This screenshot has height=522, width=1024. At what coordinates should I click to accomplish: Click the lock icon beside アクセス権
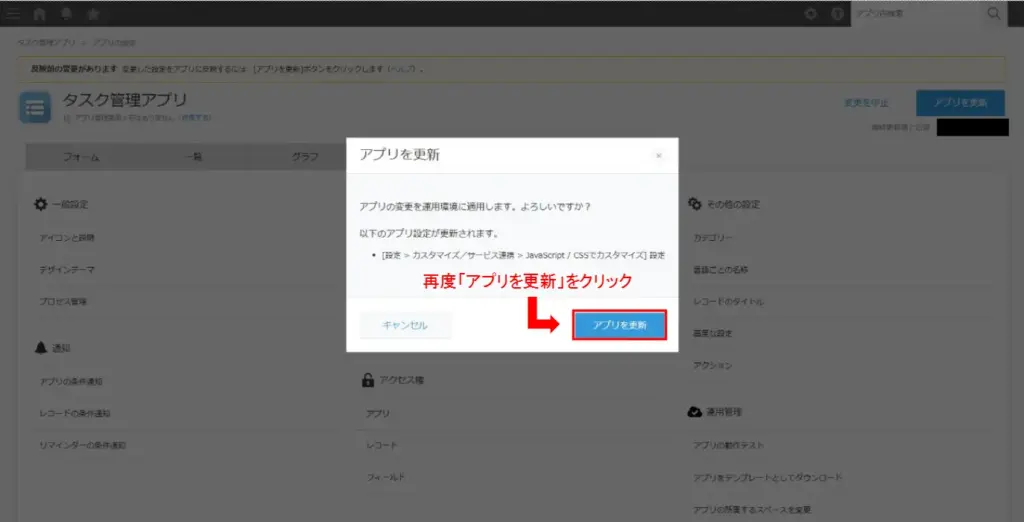point(368,380)
